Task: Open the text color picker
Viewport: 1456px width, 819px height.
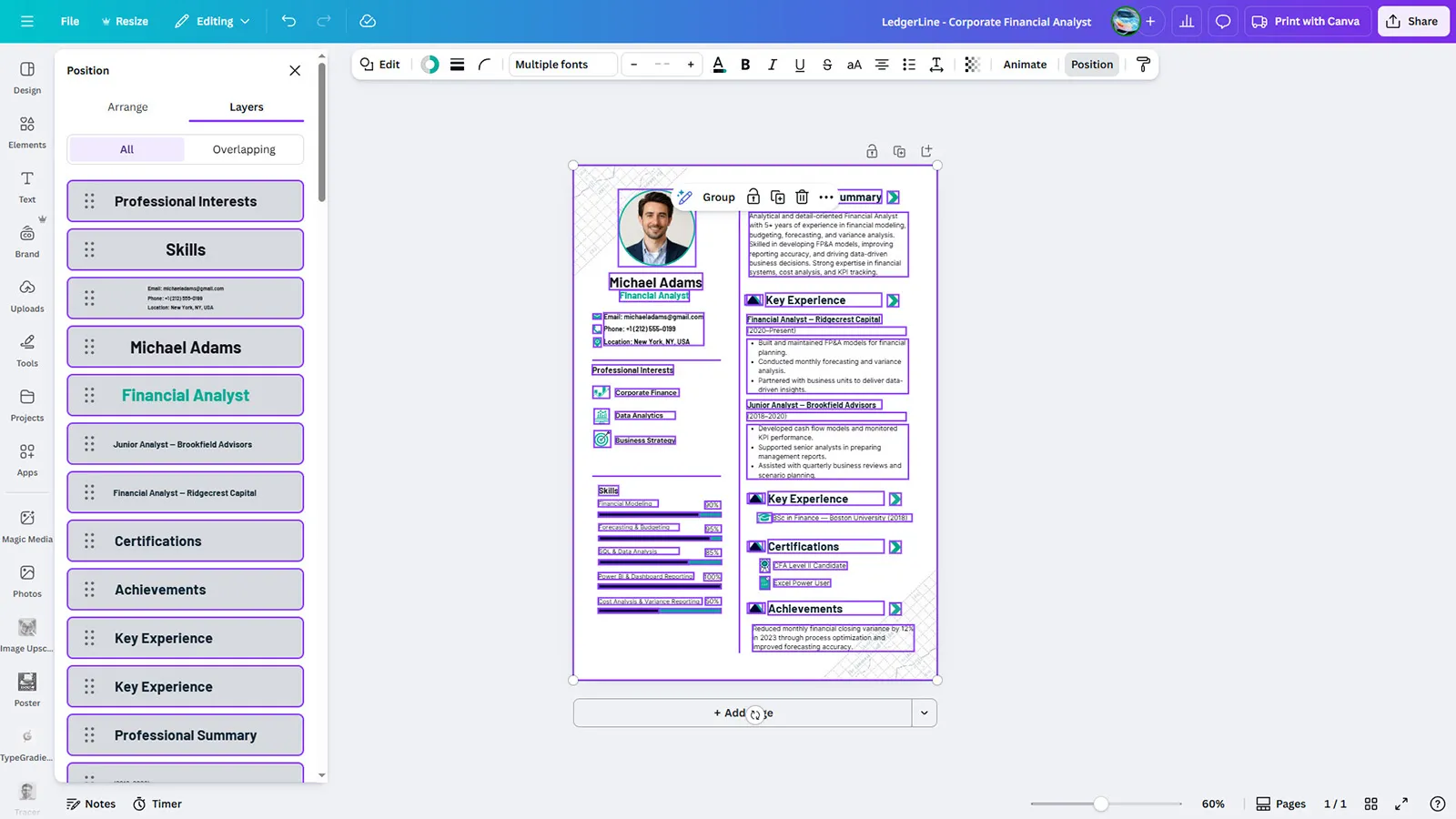Action: pyautogui.click(x=719, y=65)
